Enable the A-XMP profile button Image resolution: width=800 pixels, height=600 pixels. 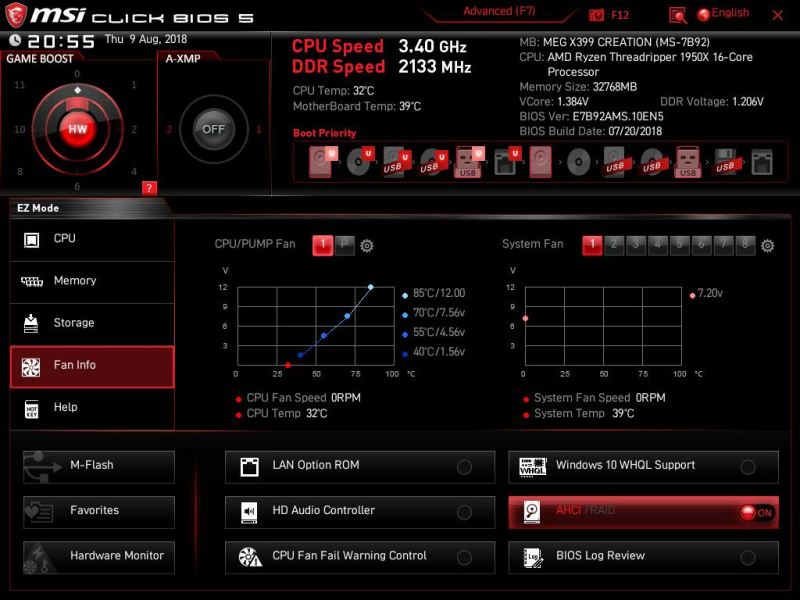coord(212,130)
